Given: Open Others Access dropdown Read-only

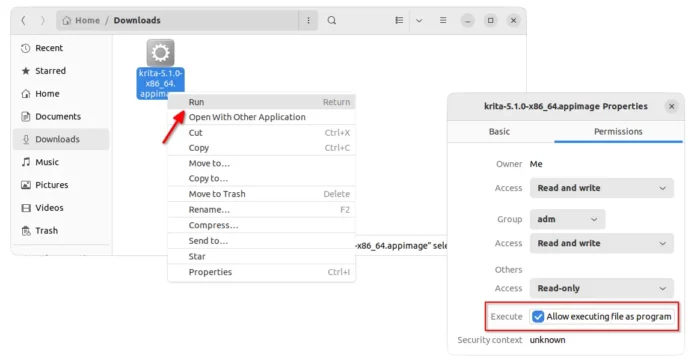Looking at the screenshot, I should click(602, 289).
